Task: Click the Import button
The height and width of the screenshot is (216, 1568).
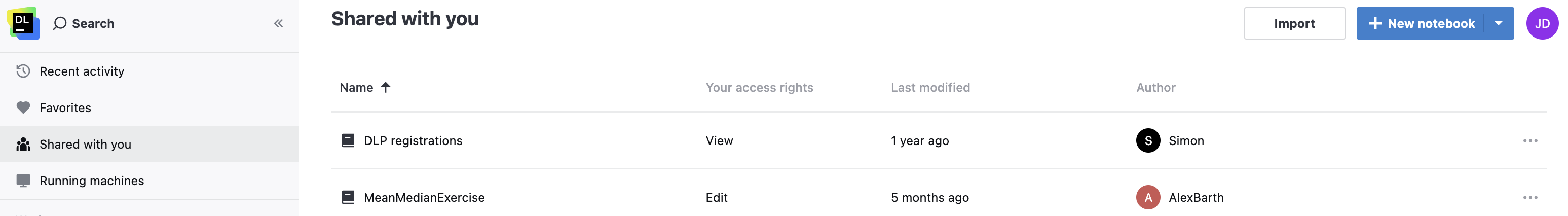Action: (x=1293, y=24)
